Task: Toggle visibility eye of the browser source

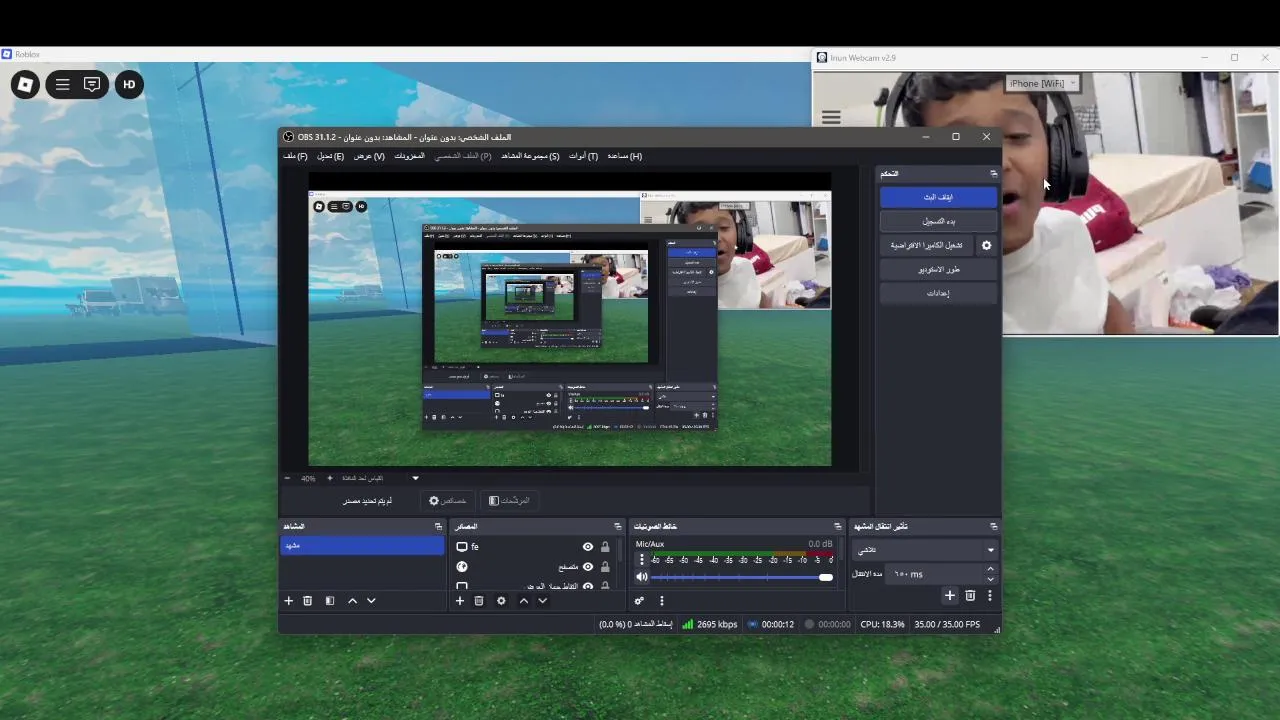Action: (x=588, y=567)
